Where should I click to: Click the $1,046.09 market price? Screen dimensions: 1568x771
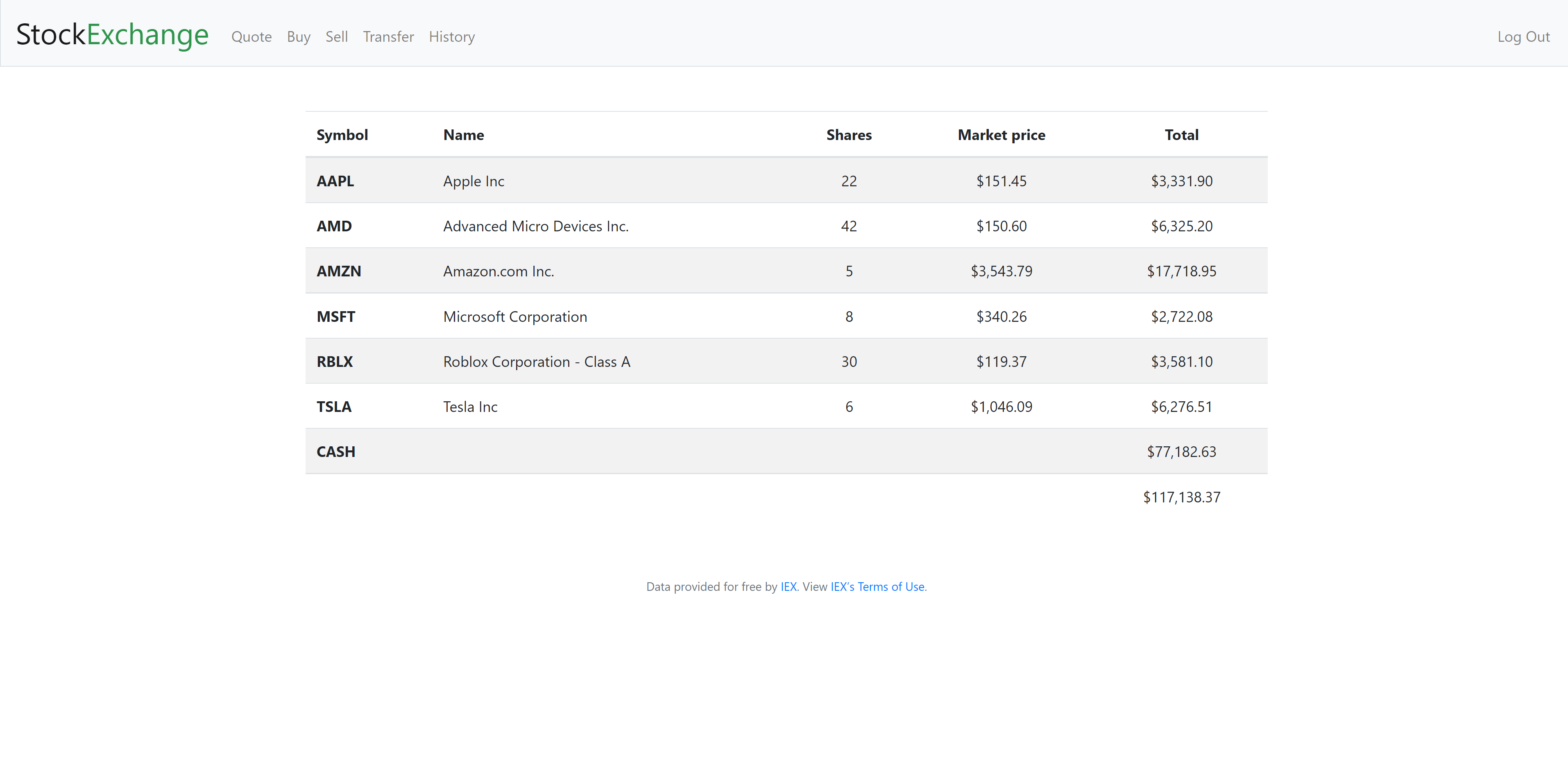click(1002, 407)
